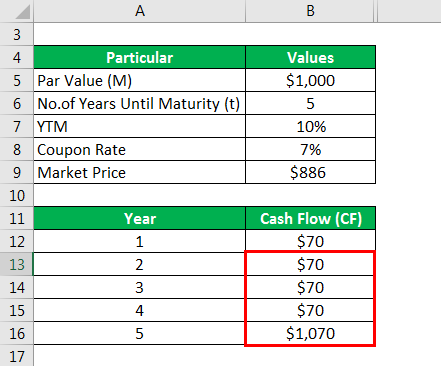
Task: Select column A header
Action: pos(140,11)
